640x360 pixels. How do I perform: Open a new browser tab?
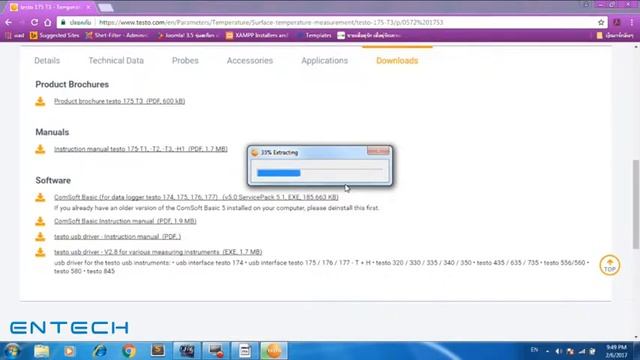[x=106, y=7]
